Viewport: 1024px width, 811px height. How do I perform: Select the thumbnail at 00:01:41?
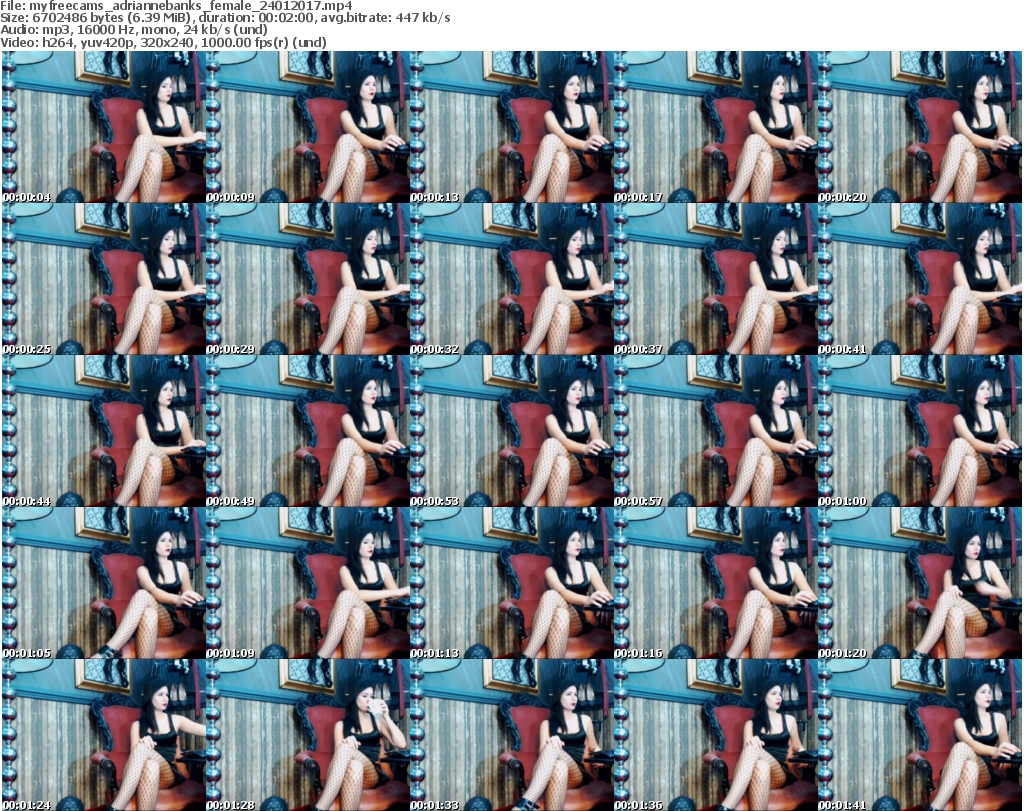click(x=919, y=735)
